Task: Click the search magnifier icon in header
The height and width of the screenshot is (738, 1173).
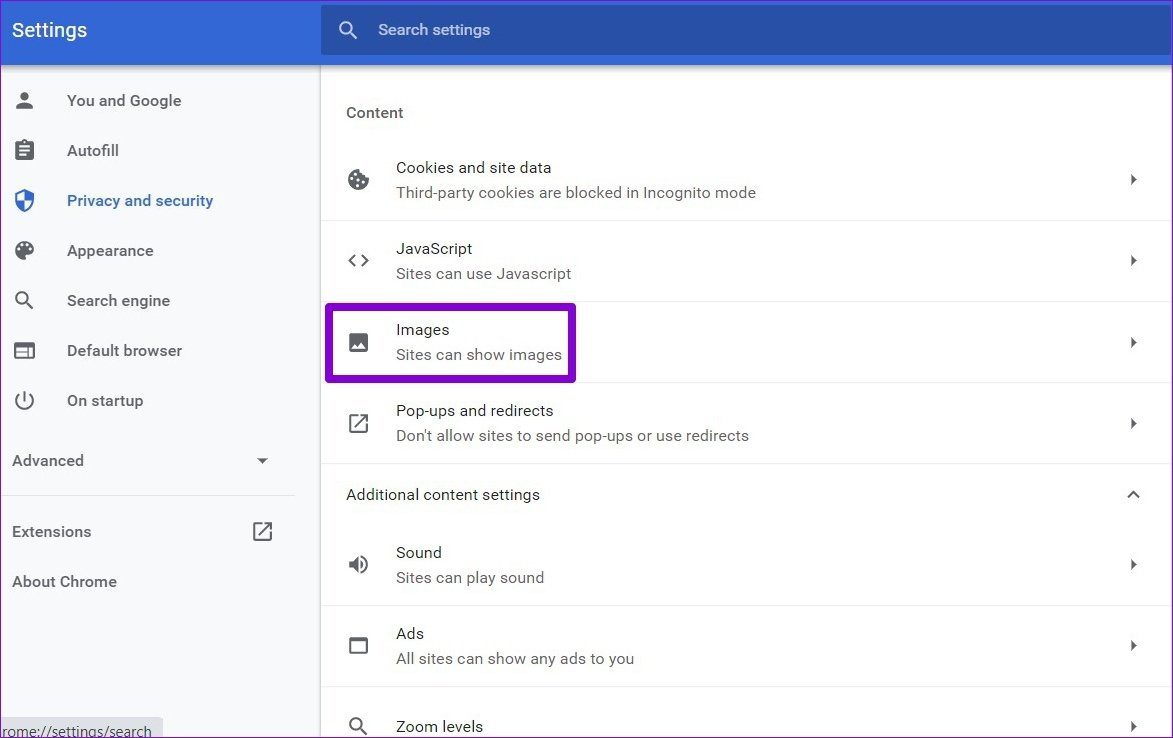Action: (348, 30)
